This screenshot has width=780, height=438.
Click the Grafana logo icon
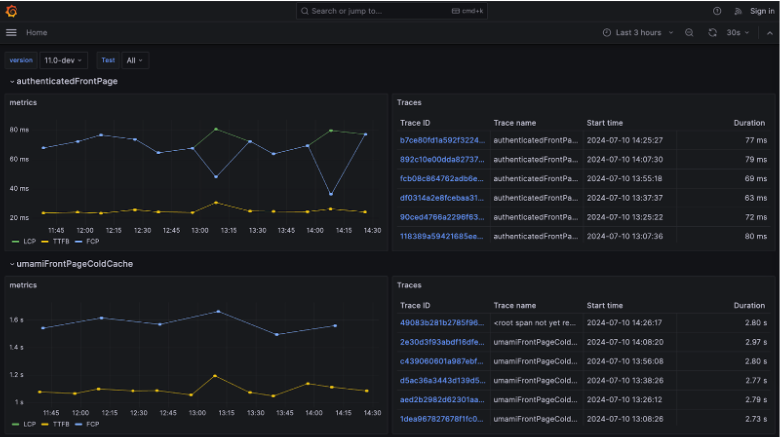tap(11, 11)
